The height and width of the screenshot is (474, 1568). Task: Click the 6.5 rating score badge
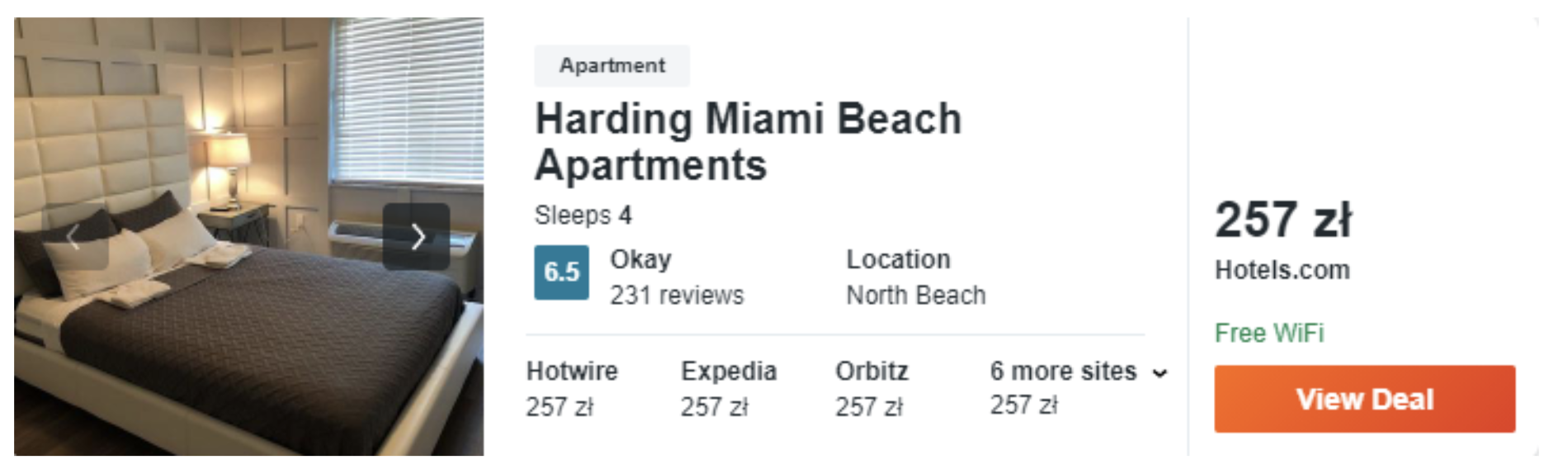click(x=561, y=273)
